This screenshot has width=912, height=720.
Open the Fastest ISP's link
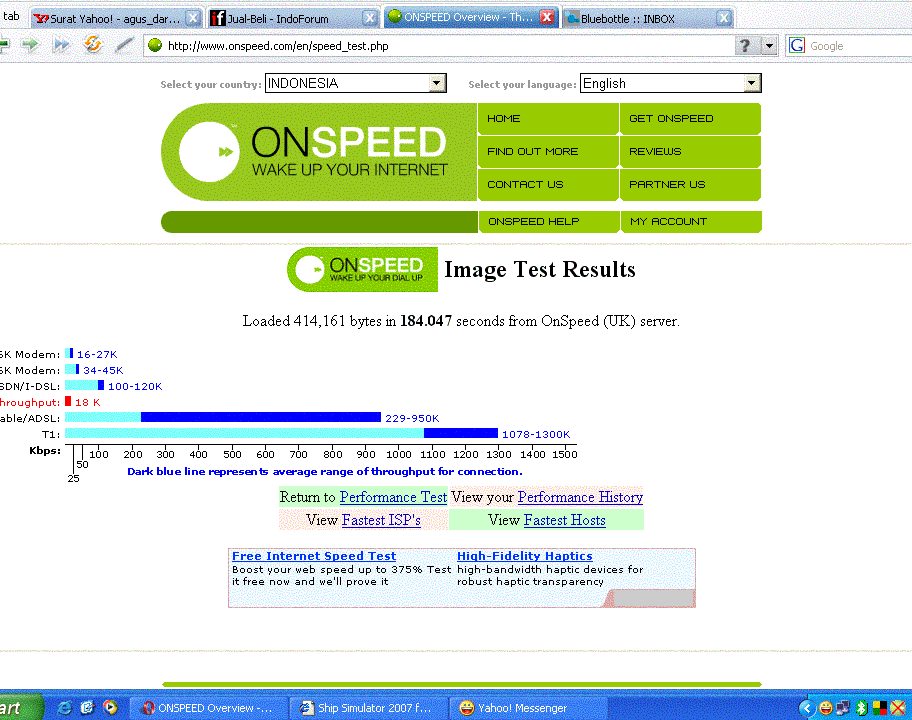(x=381, y=520)
